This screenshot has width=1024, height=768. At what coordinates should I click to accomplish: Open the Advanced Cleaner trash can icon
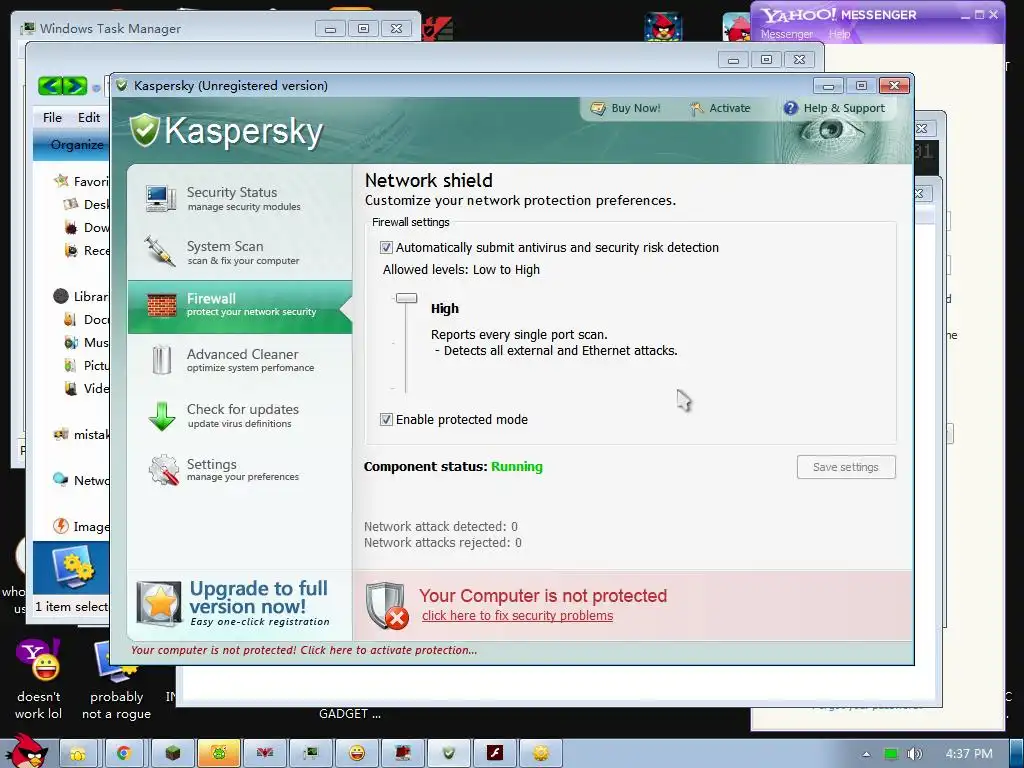tap(161, 360)
